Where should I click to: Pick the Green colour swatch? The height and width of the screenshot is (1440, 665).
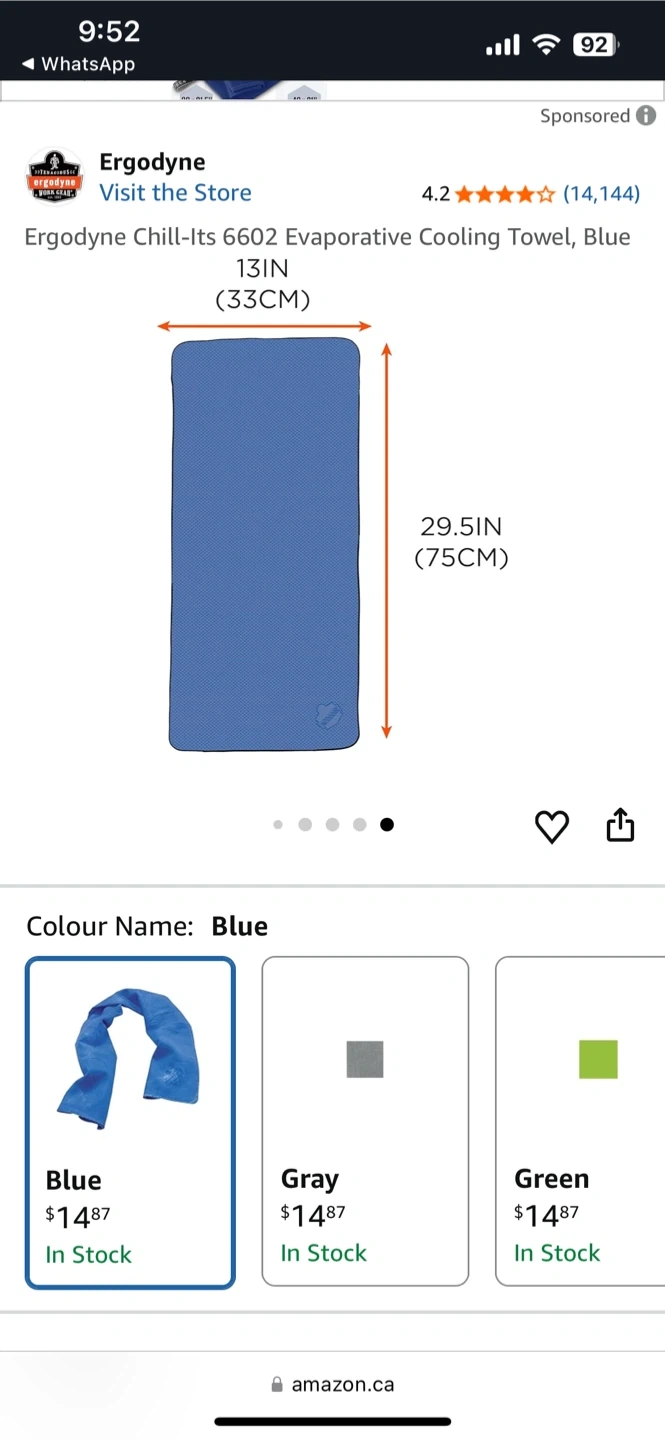tap(598, 1059)
